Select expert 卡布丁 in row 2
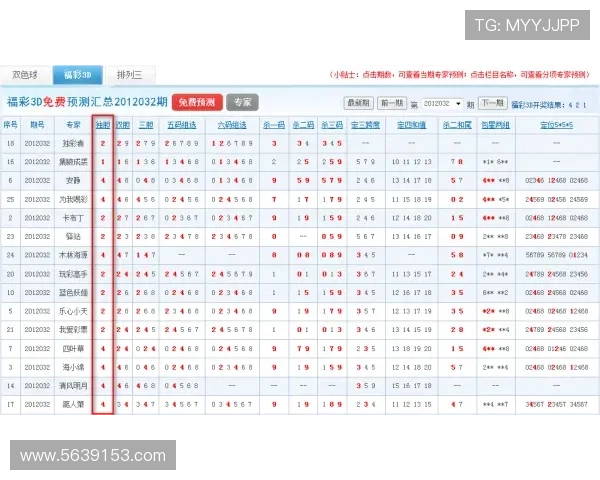The image size is (600, 480). tap(73, 218)
